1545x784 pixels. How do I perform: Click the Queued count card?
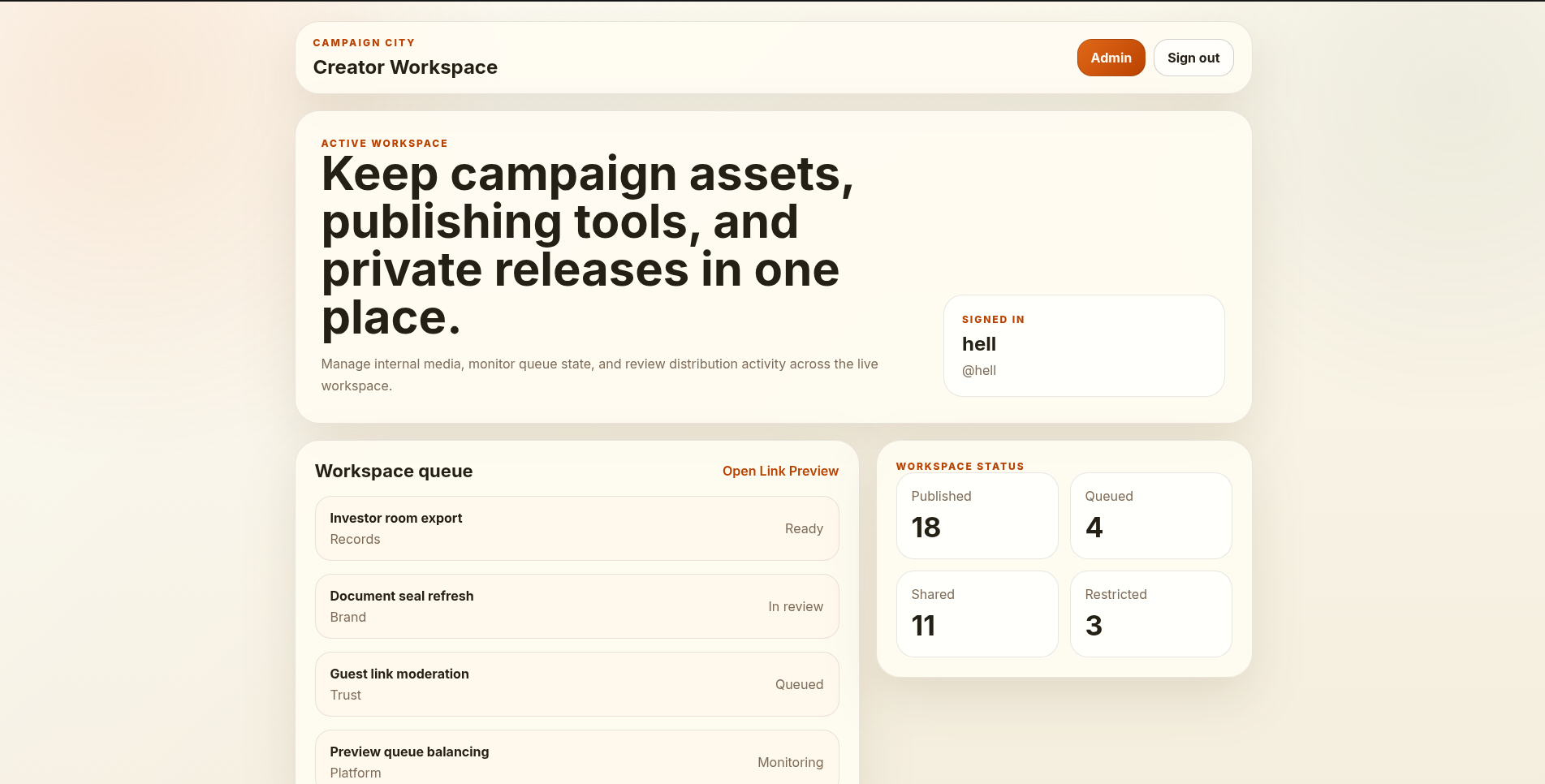(1150, 516)
